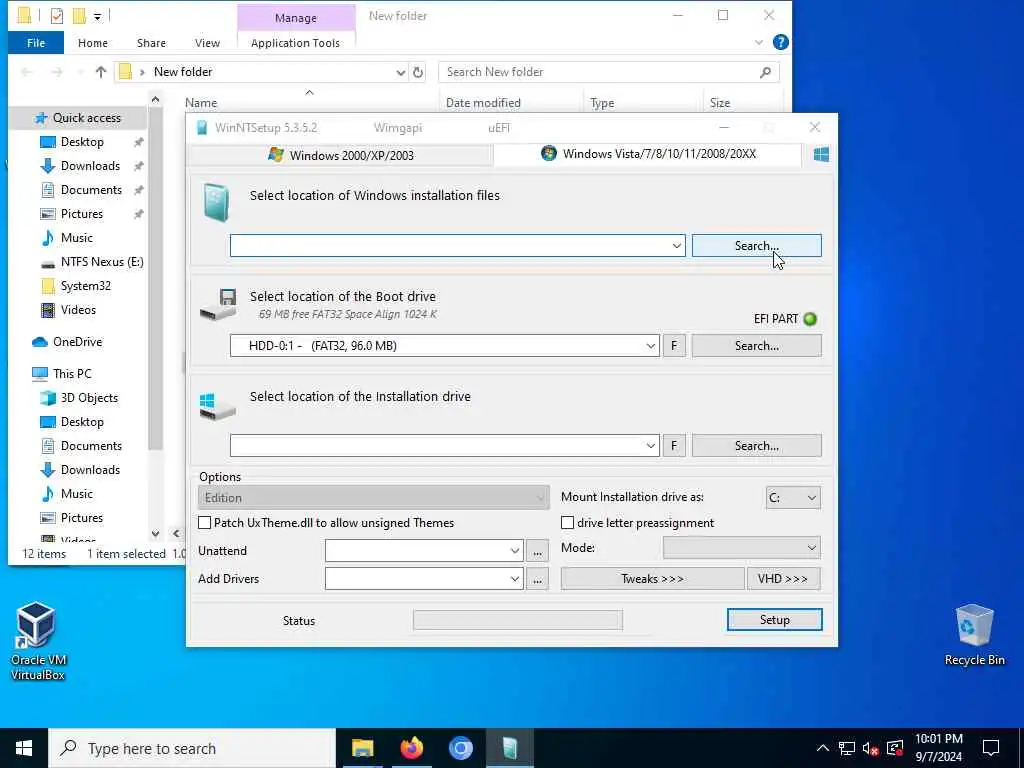Click the taskbar Type here to search box
Screen dimensions: 1024x768
[192, 748]
